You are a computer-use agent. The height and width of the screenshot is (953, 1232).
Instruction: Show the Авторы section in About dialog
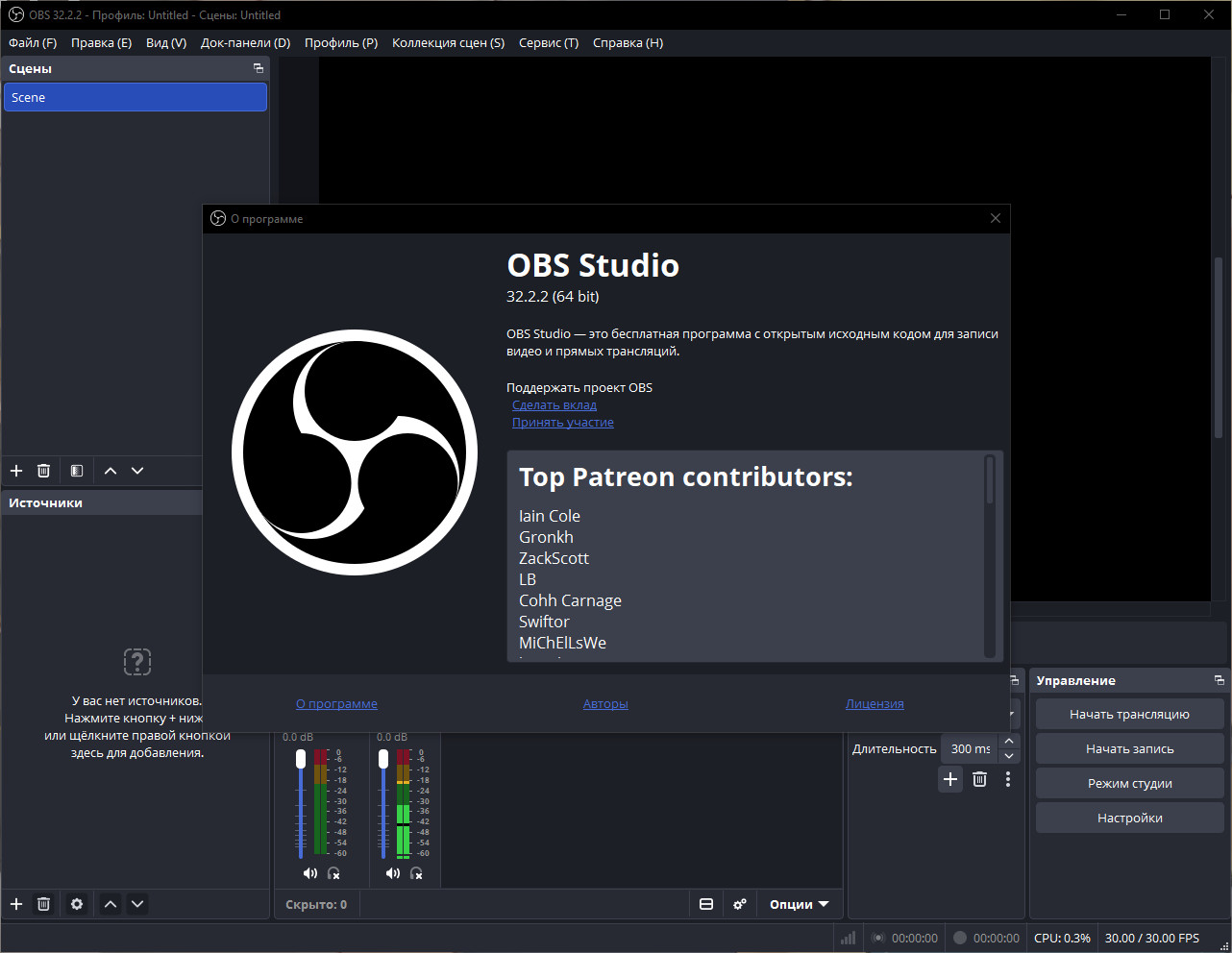605,704
